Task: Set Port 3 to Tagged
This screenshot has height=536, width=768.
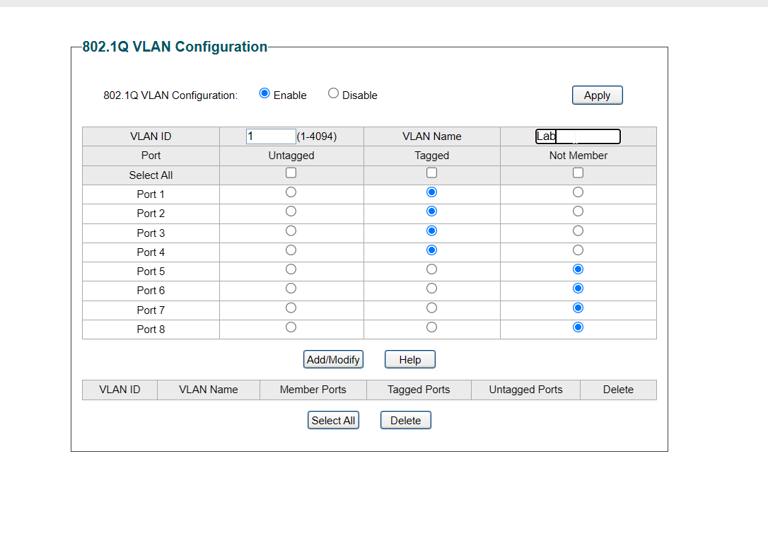Action: (432, 231)
